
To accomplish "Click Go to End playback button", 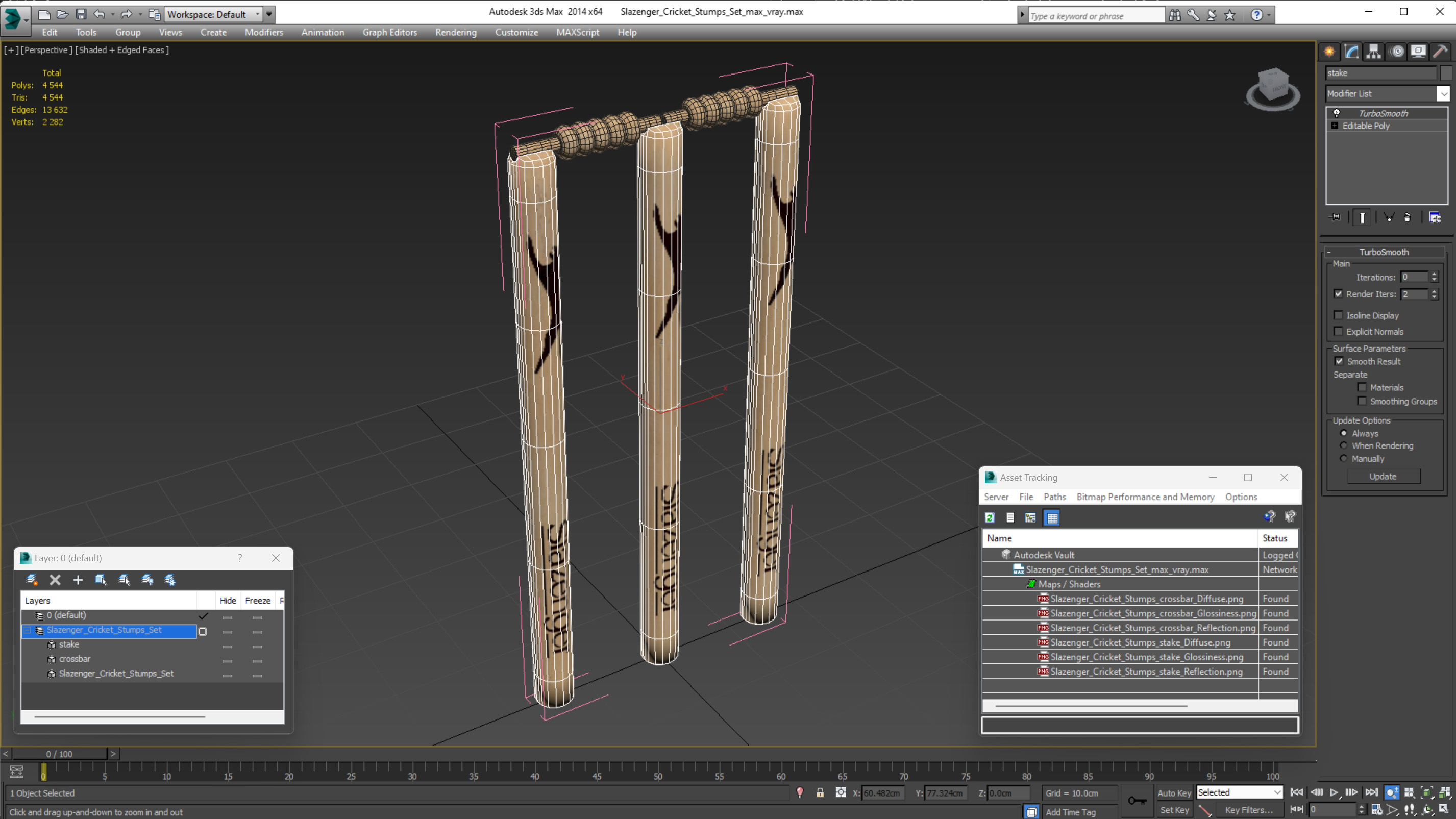I will pyautogui.click(x=1371, y=792).
